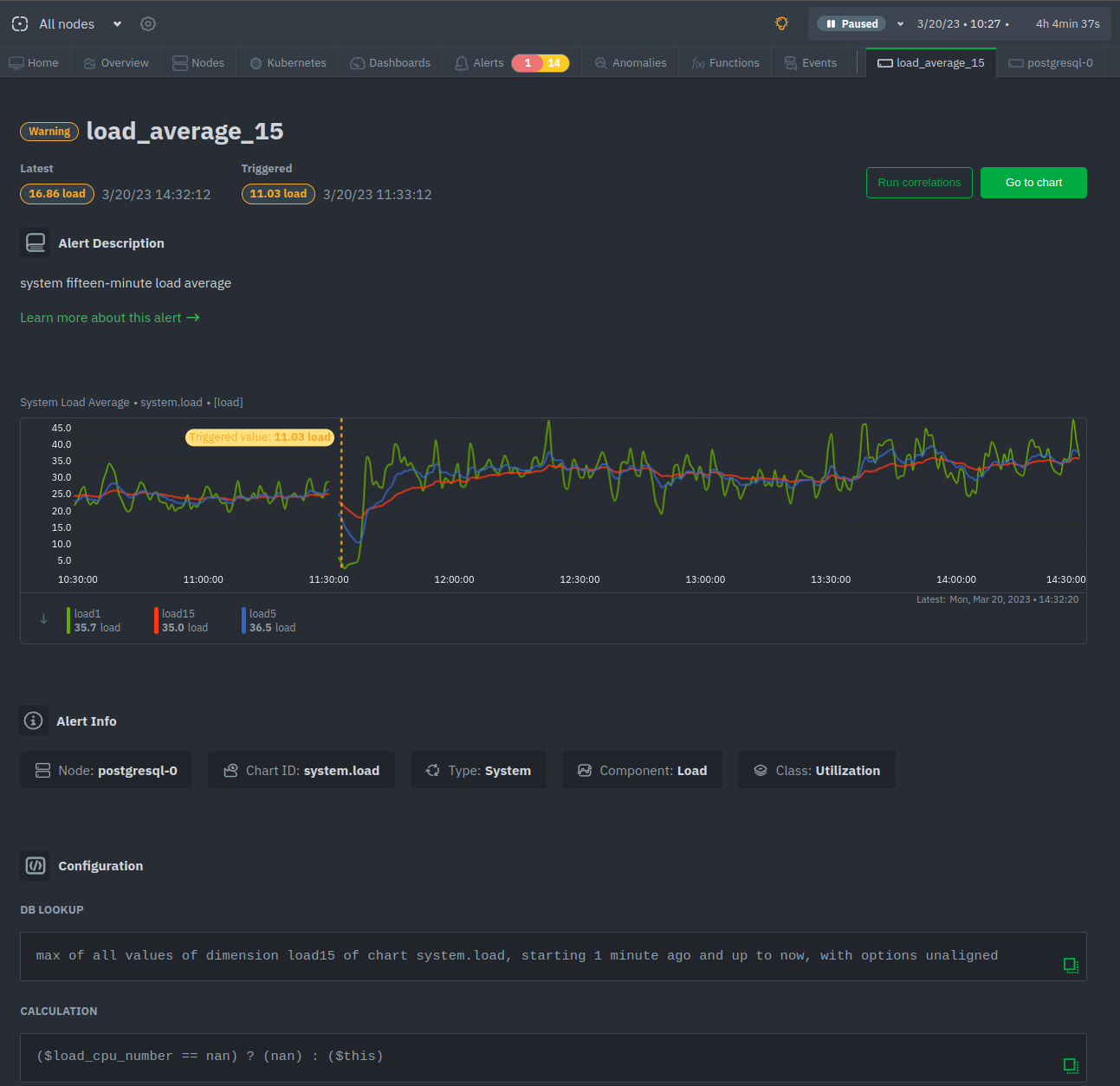Click the Alert Info icon
Image resolution: width=1120 pixels, height=1086 pixels.
(x=34, y=721)
